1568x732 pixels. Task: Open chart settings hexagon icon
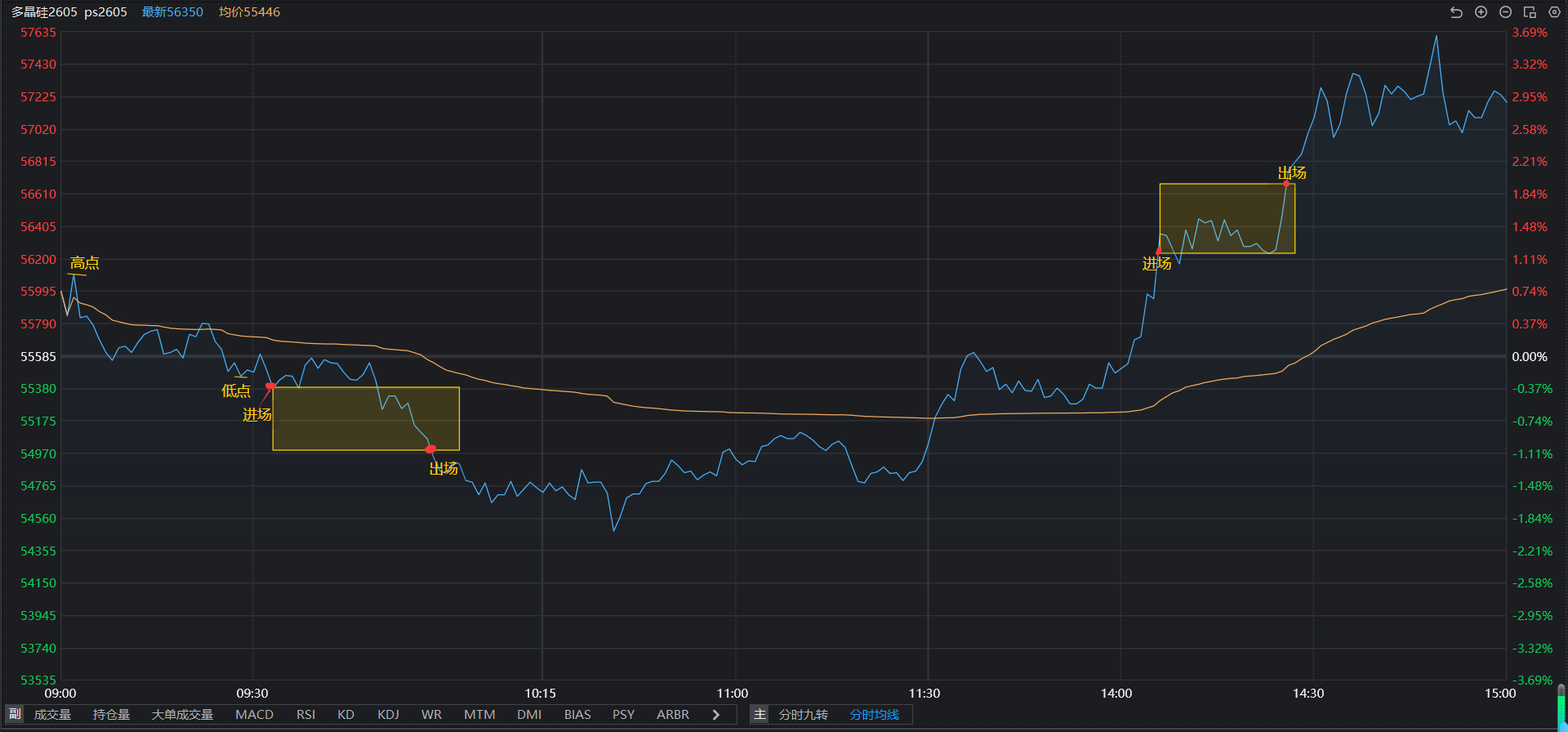[x=1554, y=12]
